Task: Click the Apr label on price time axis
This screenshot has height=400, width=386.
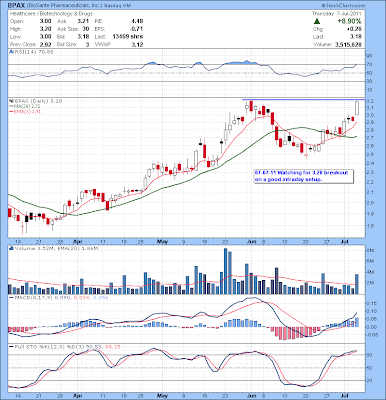Action: click(x=77, y=241)
